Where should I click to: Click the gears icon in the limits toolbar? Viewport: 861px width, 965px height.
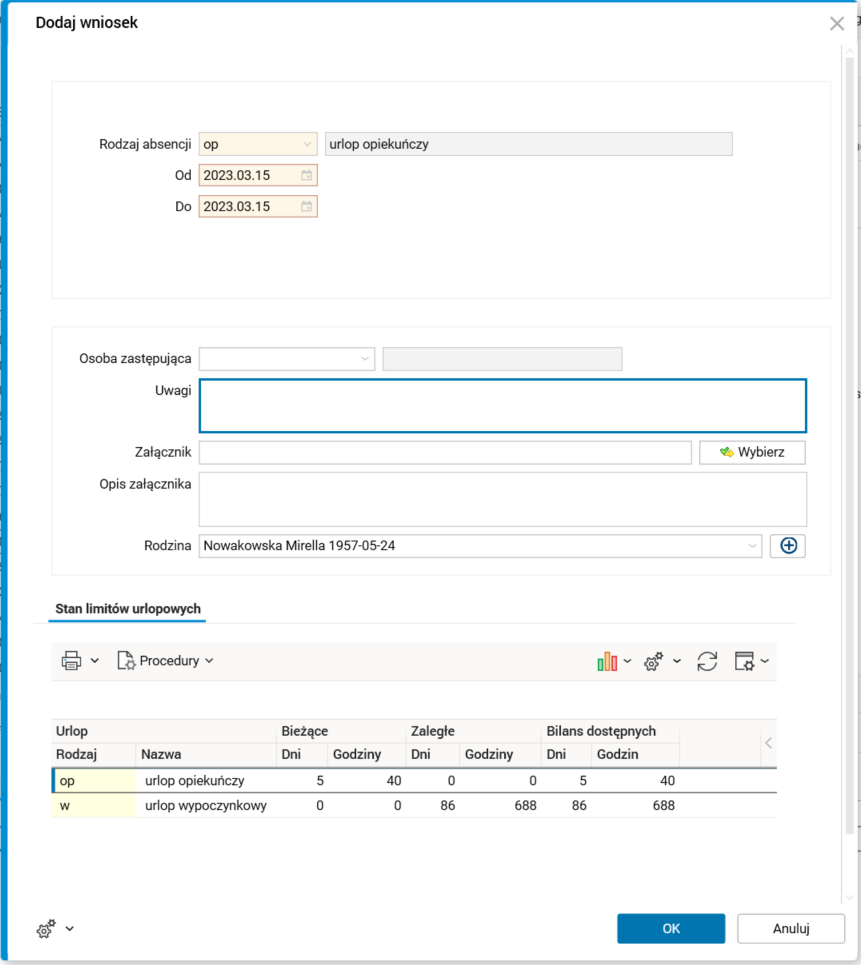tap(654, 661)
